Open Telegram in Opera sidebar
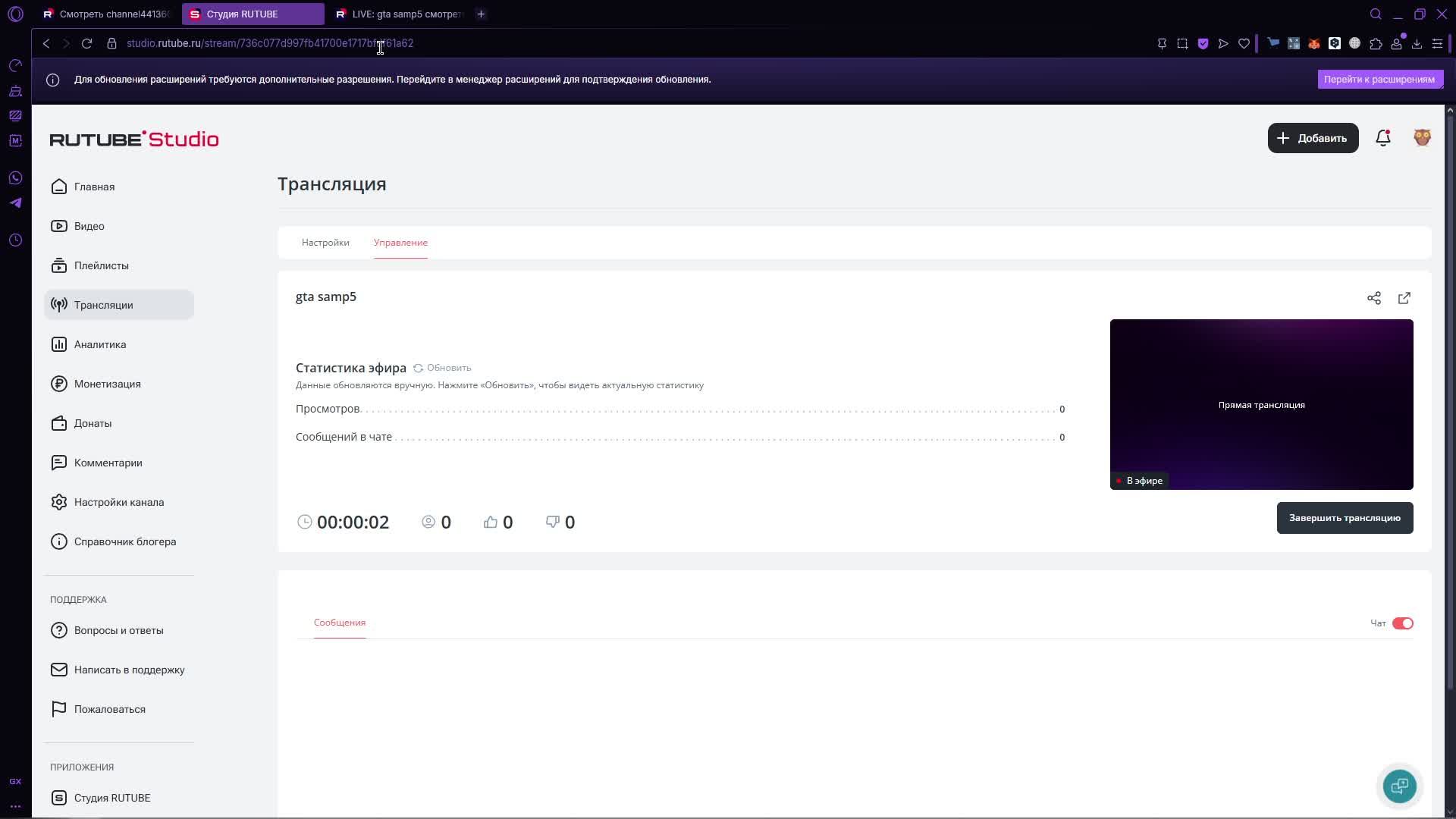Viewport: 1456px width, 819px height. (15, 203)
